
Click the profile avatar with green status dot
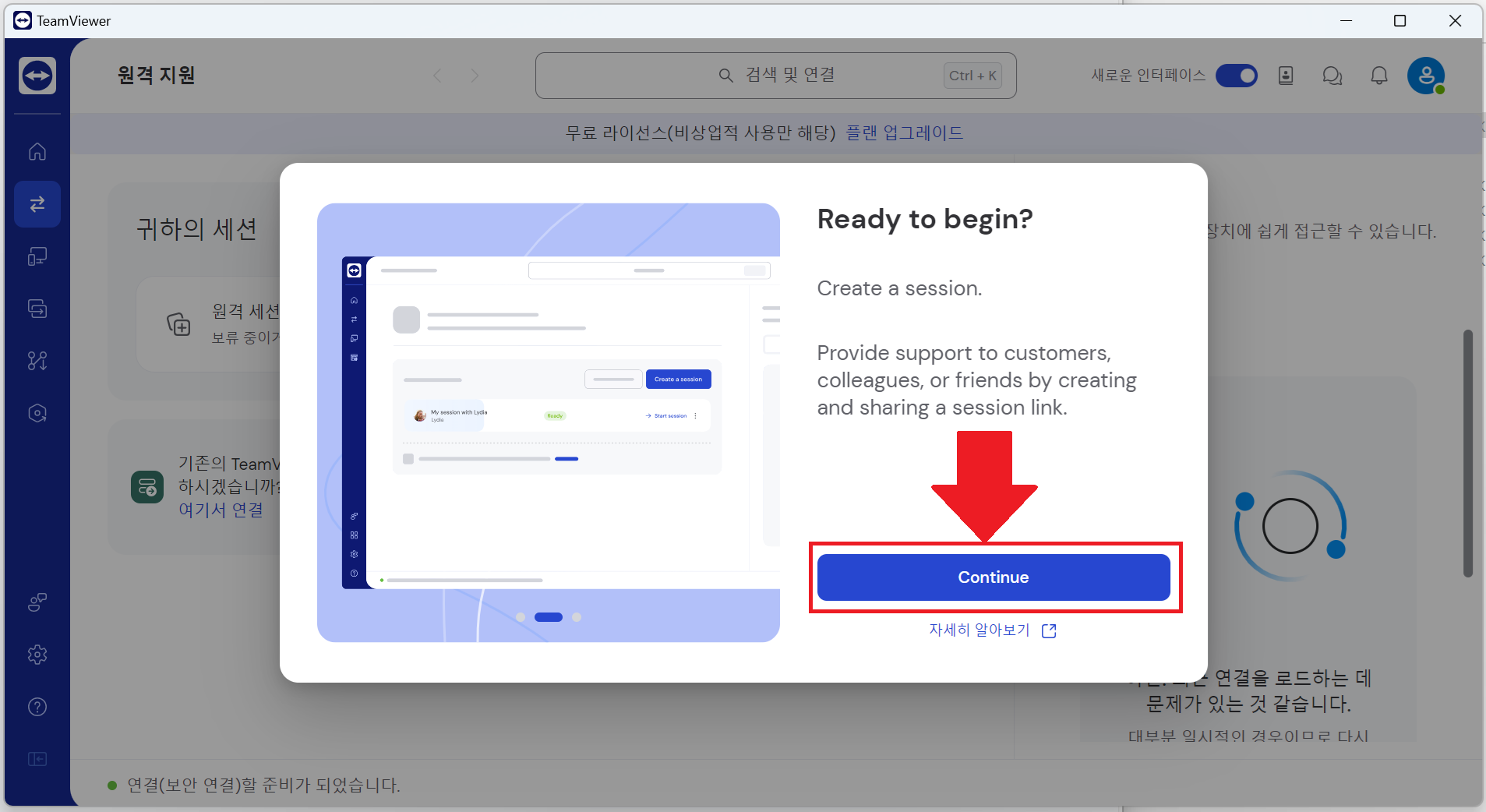1426,76
